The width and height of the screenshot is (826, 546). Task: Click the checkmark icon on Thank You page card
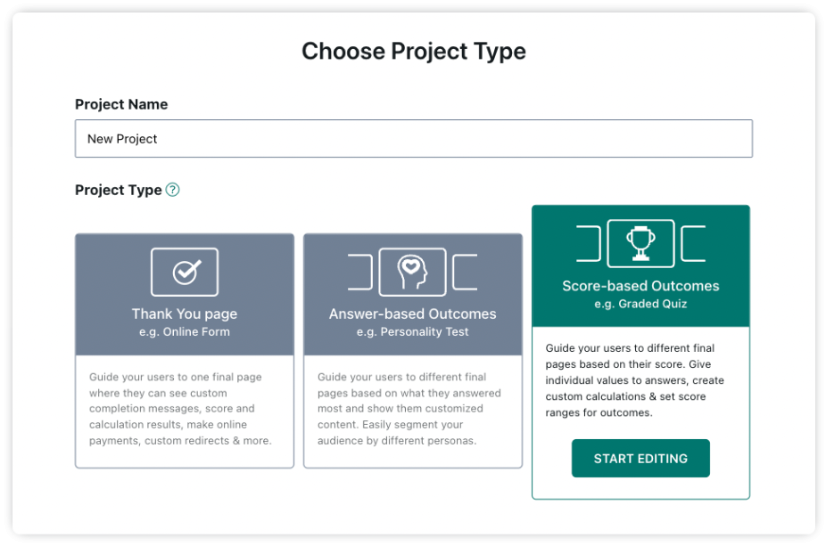click(184, 272)
